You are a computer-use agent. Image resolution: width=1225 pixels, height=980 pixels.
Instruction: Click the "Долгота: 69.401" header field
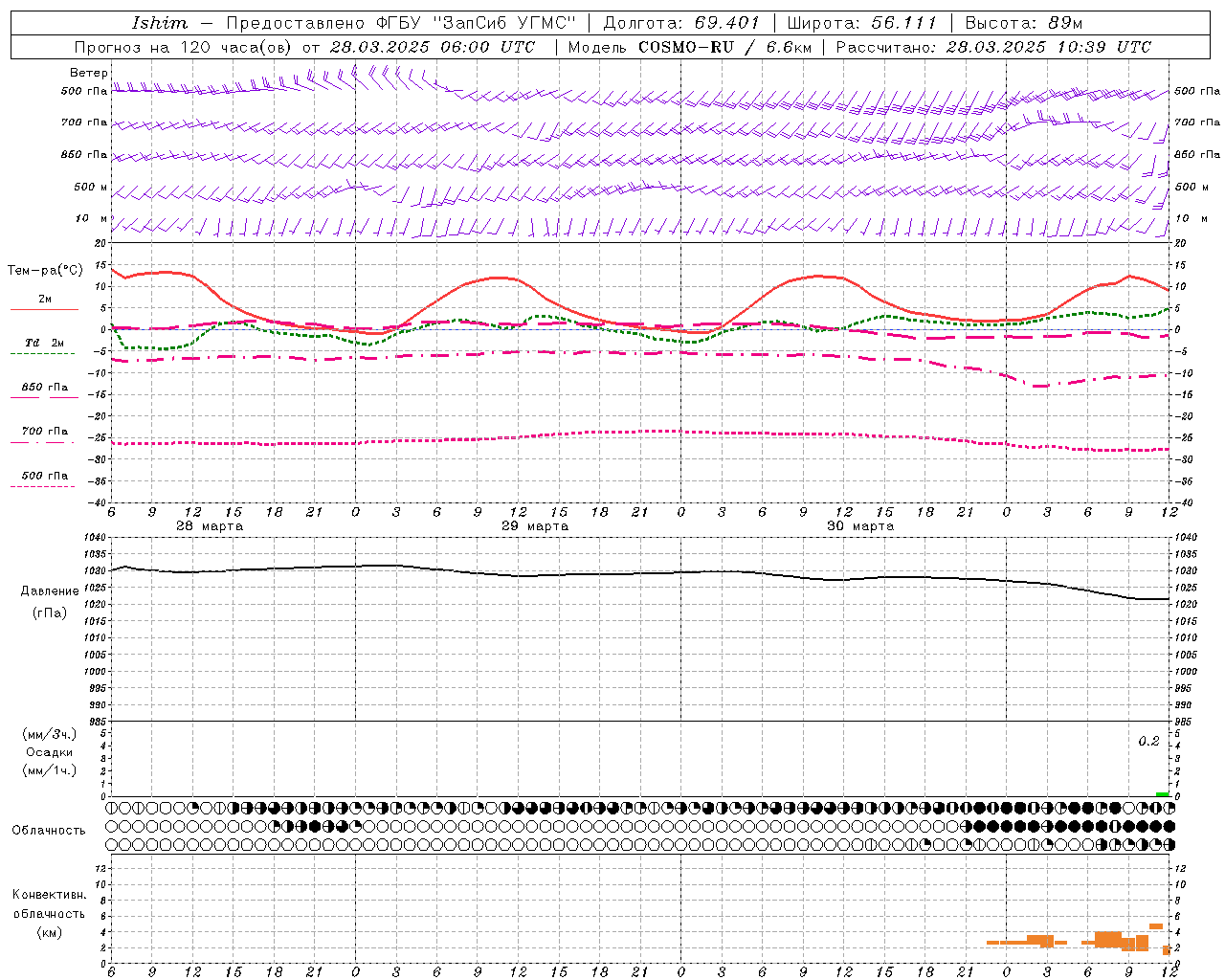pyautogui.click(x=680, y=23)
